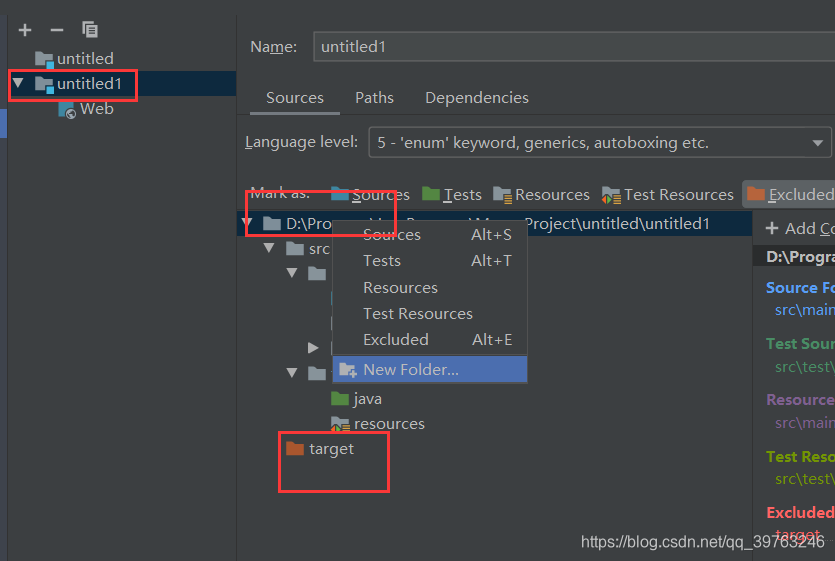Click Add Content Root button
The height and width of the screenshot is (561, 835).
click(x=800, y=229)
